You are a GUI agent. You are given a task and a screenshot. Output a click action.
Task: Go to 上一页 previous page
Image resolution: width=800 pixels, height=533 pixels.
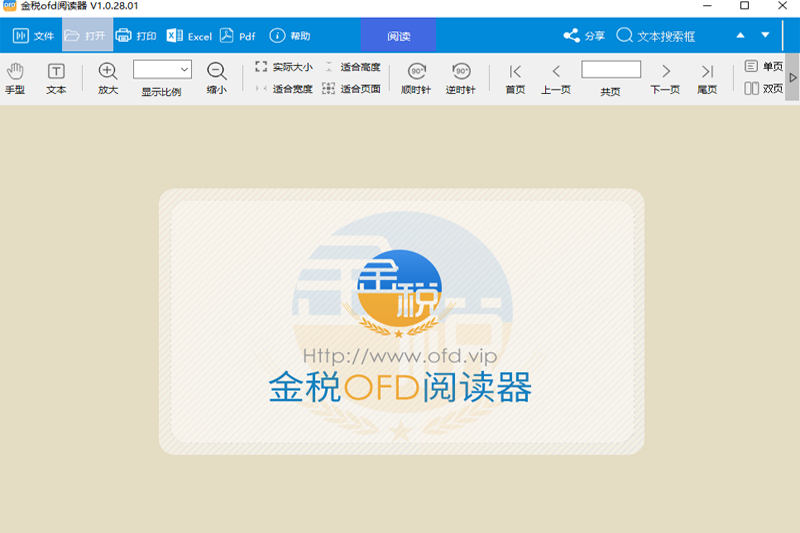pos(556,78)
